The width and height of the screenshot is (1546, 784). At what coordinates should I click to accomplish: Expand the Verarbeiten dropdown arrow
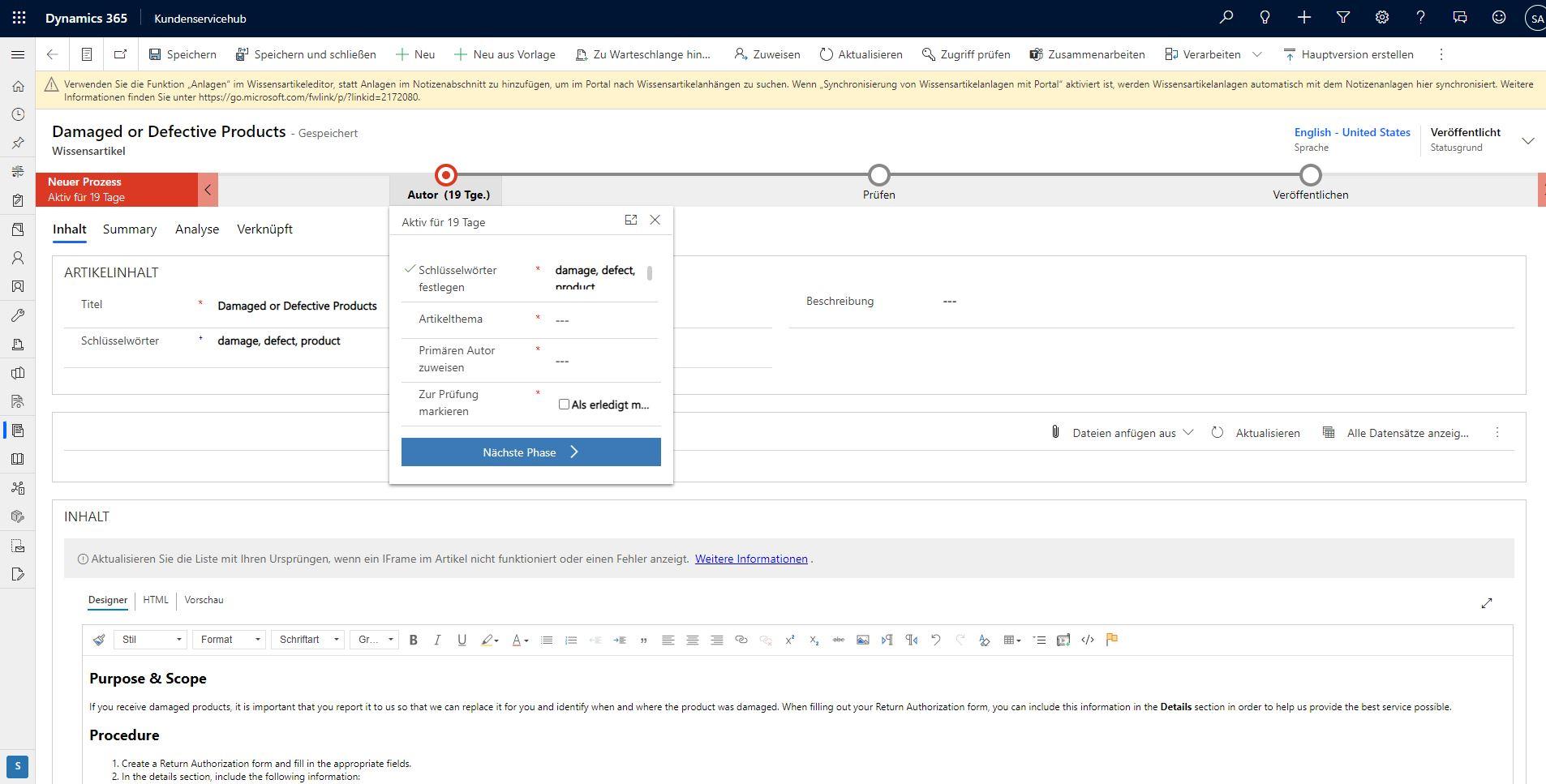tap(1257, 54)
